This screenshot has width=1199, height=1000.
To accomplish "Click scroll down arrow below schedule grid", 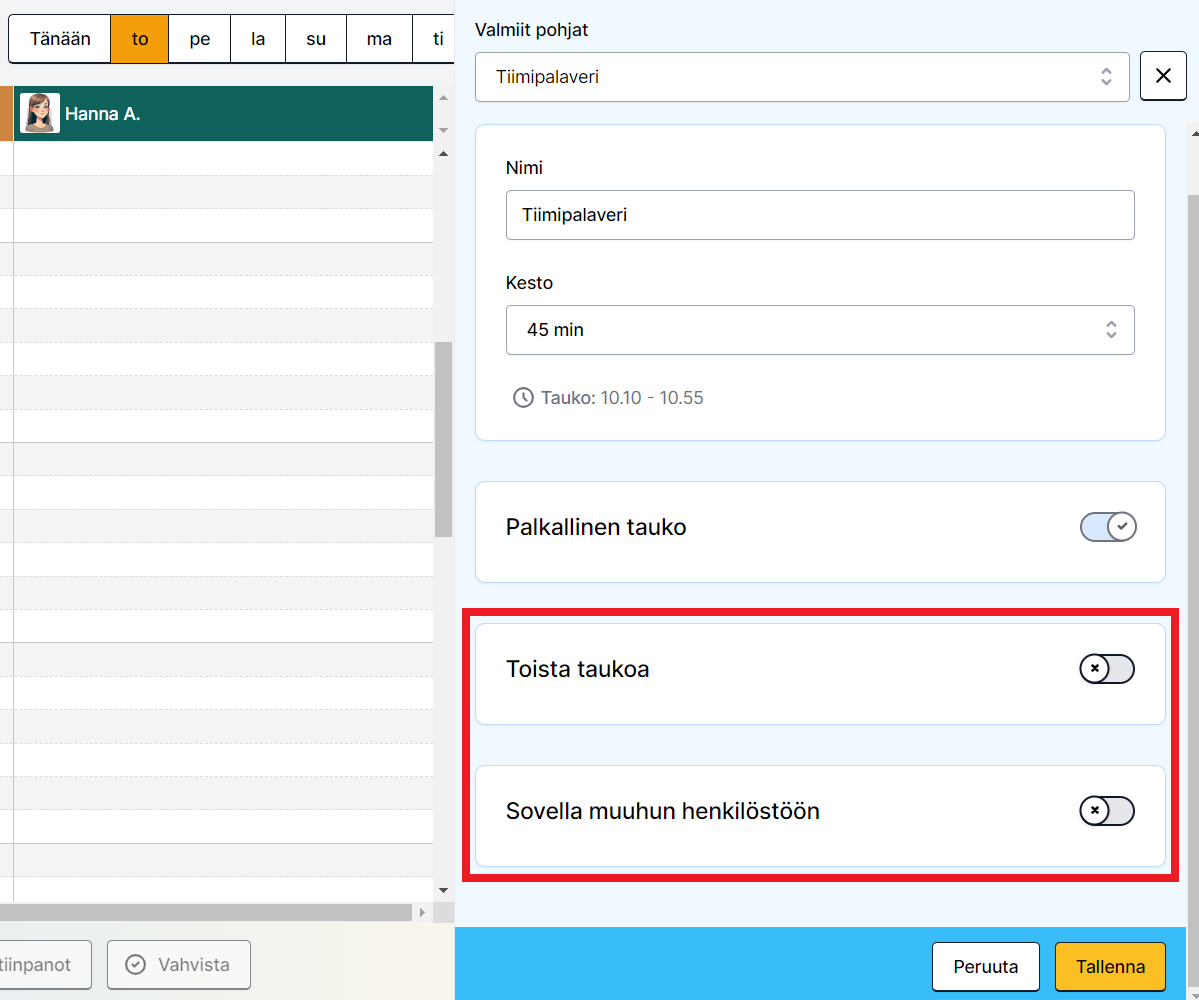I will click(443, 889).
